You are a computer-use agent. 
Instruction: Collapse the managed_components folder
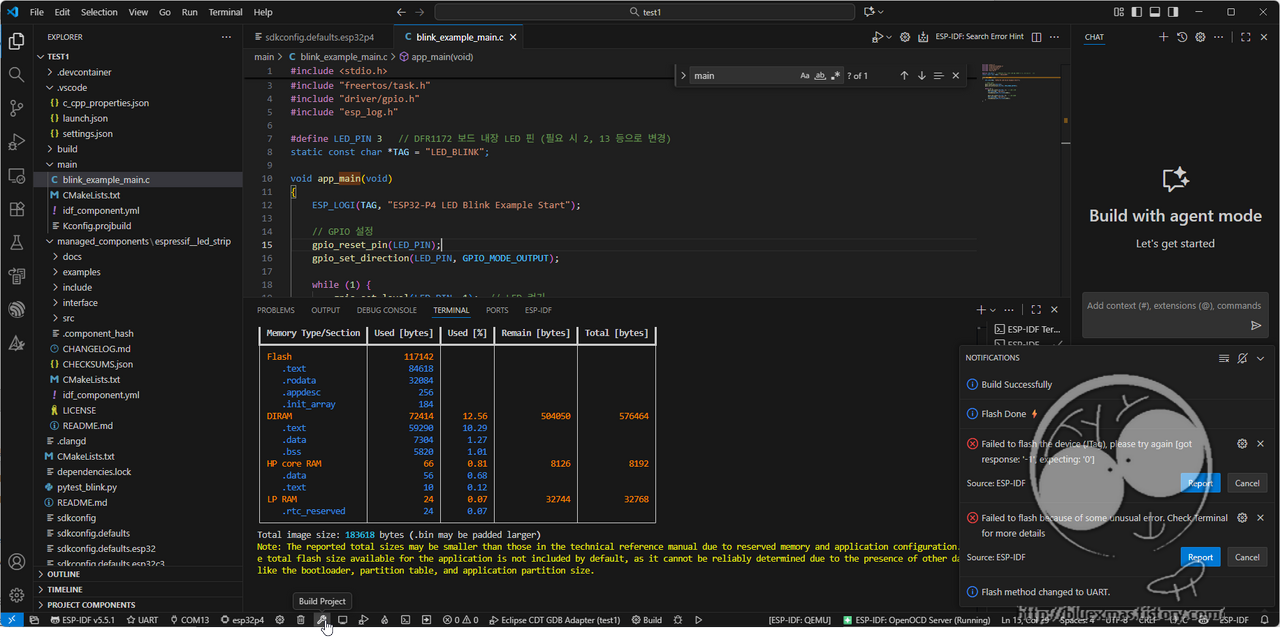coord(140,241)
